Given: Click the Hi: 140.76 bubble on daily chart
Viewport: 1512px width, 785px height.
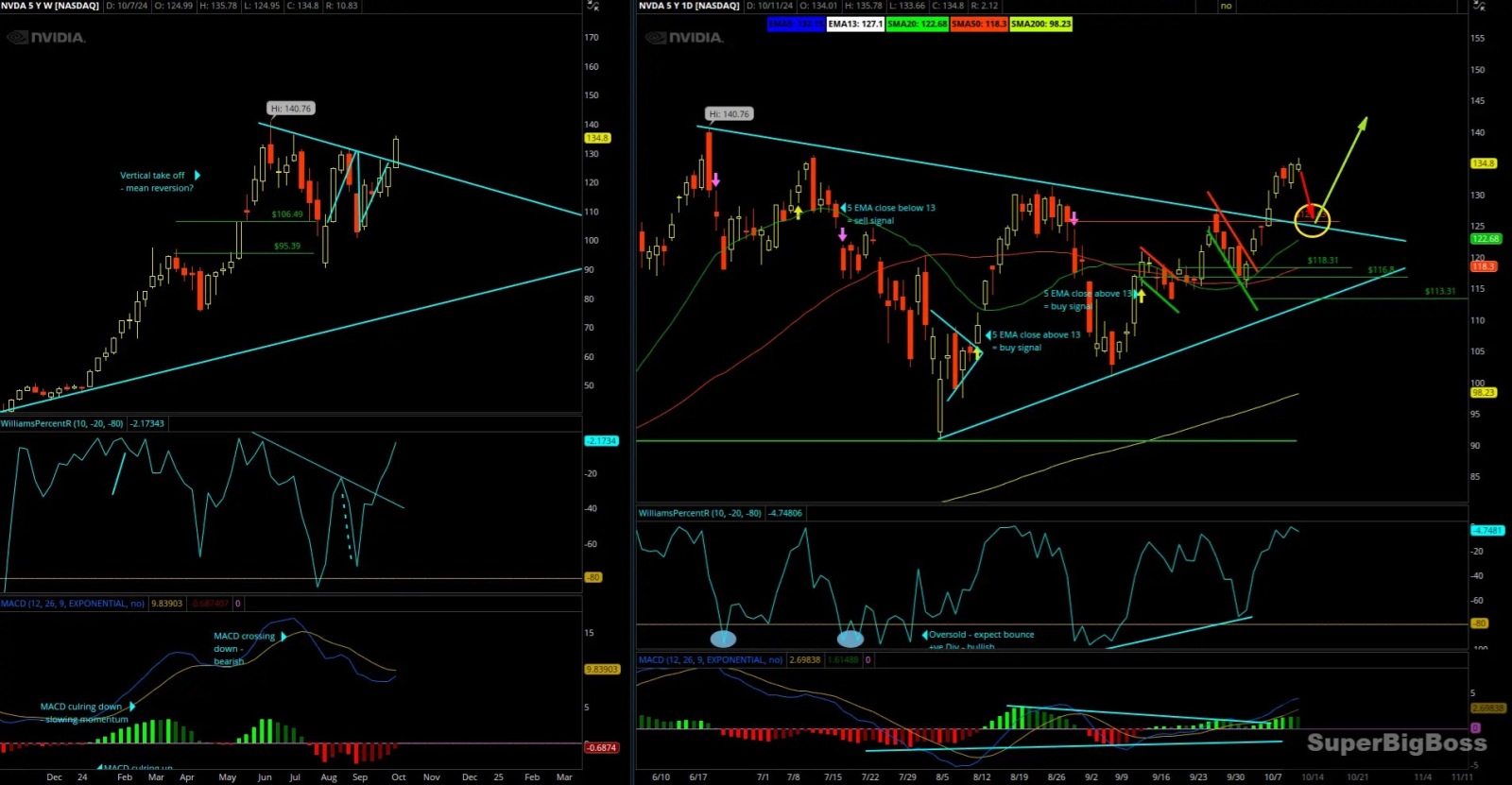Looking at the screenshot, I should pyautogui.click(x=729, y=114).
